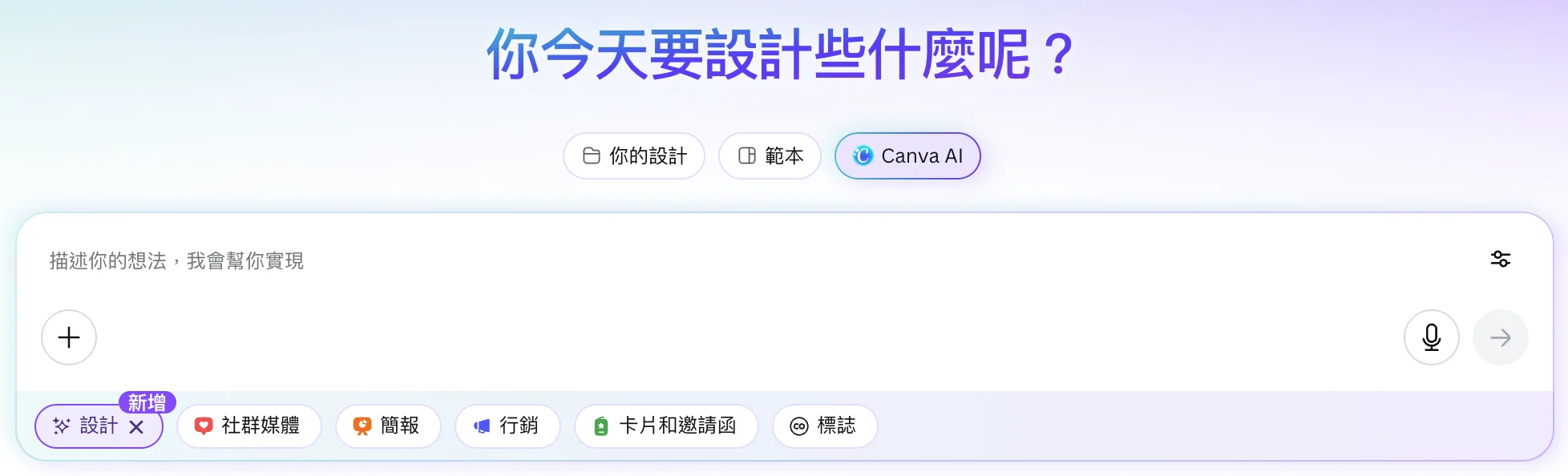Image resolution: width=1568 pixels, height=476 pixels.
Task: Switch to the 你的設計 tab
Action: (x=634, y=155)
